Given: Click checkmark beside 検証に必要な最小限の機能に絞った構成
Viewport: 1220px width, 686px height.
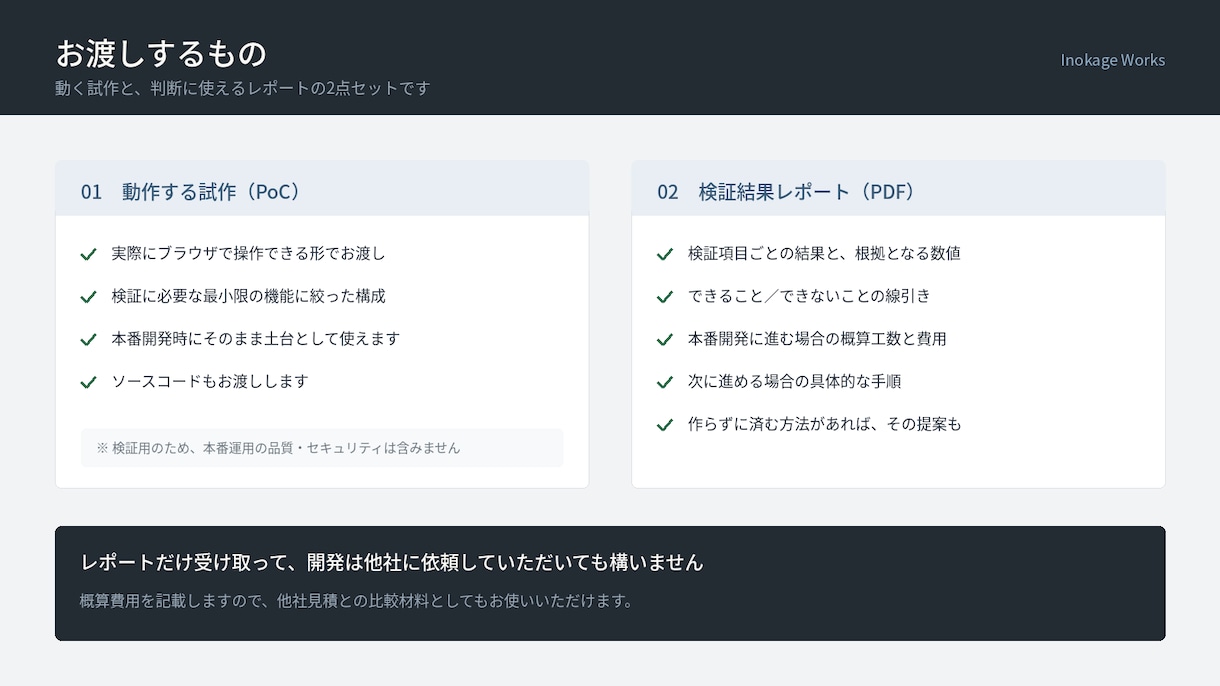Looking at the screenshot, I should (88, 297).
